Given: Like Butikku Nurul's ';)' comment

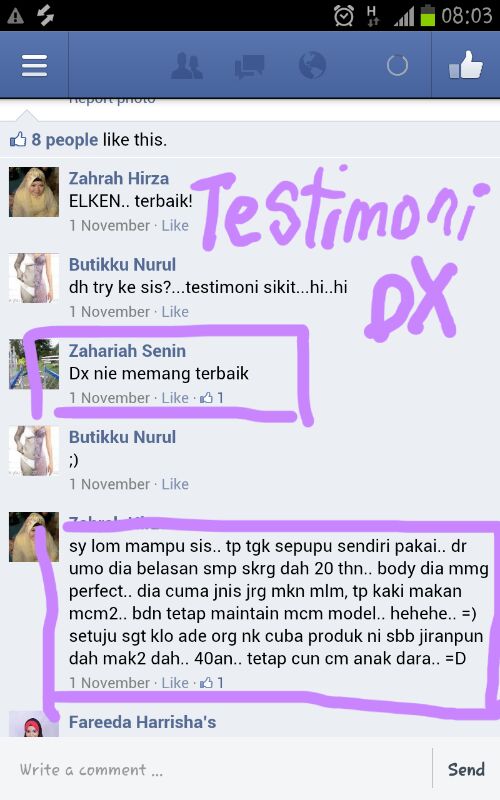Looking at the screenshot, I should pyautogui.click(x=175, y=484).
